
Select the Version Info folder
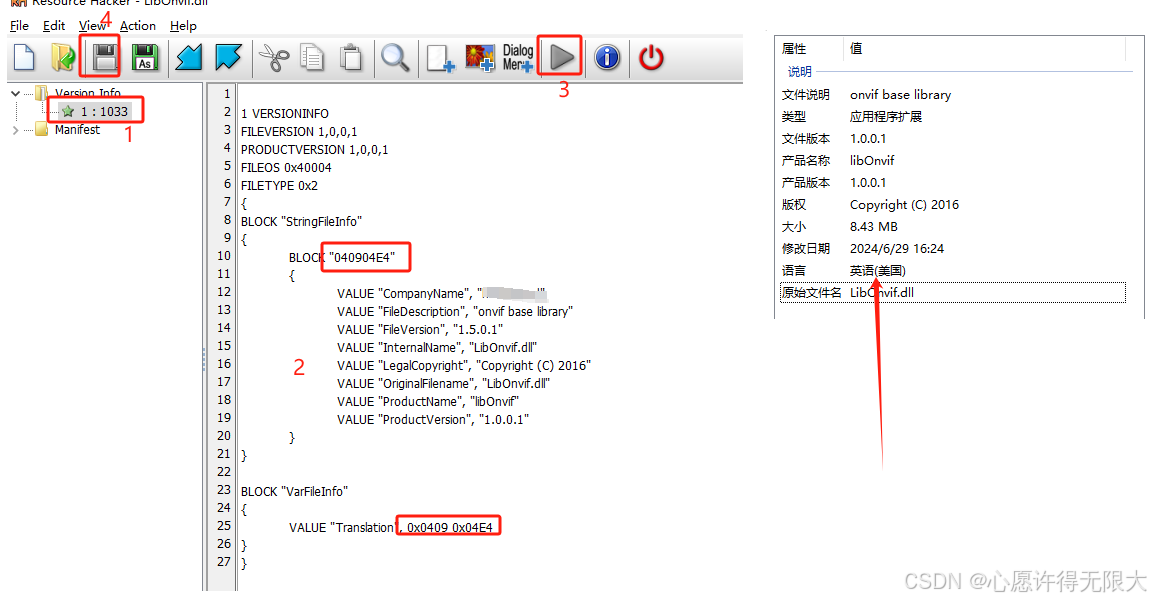click(79, 93)
